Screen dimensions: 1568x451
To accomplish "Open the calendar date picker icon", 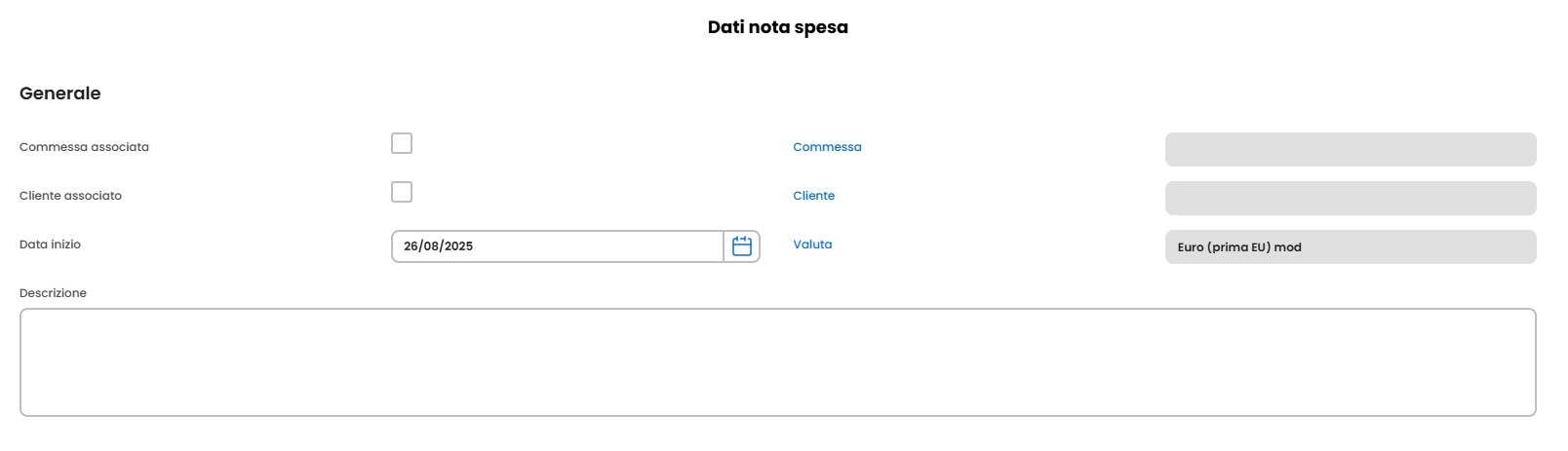I will pos(741,246).
